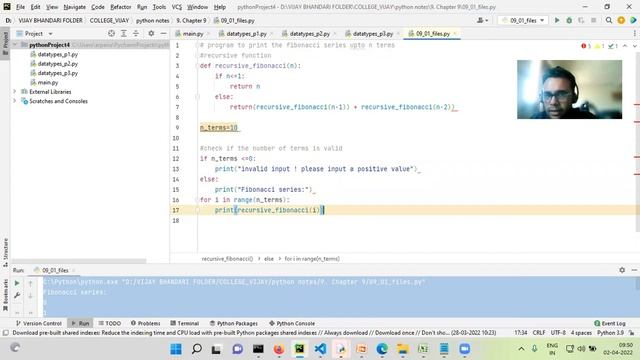Open Visual Studio Code from taskbar
640x360 pixels.
[320, 349]
